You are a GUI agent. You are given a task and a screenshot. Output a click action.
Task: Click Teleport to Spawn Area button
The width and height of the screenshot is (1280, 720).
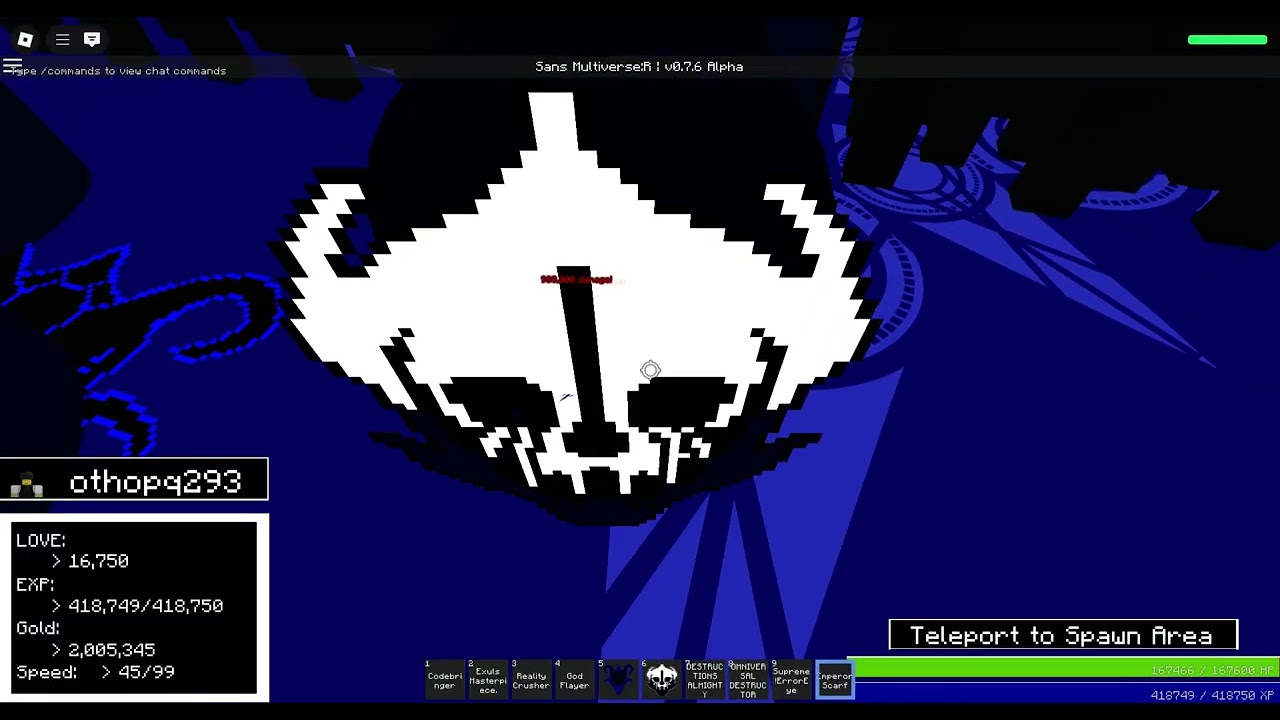coord(1063,636)
